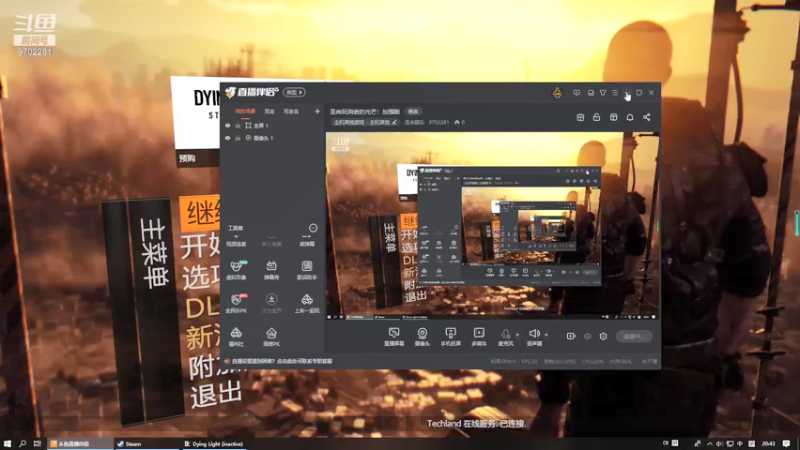Viewport: 800px width, 450px height.
Task: Toggle the lock on the 摄像头 1 source
Action: 237,138
